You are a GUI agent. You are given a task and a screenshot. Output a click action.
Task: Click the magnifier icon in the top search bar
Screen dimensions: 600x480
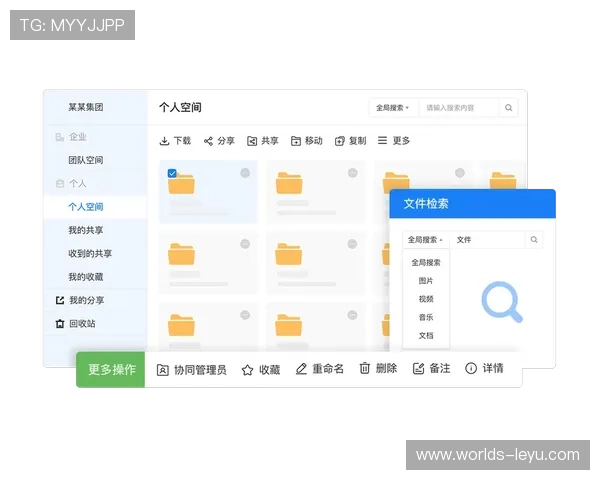click(x=509, y=108)
